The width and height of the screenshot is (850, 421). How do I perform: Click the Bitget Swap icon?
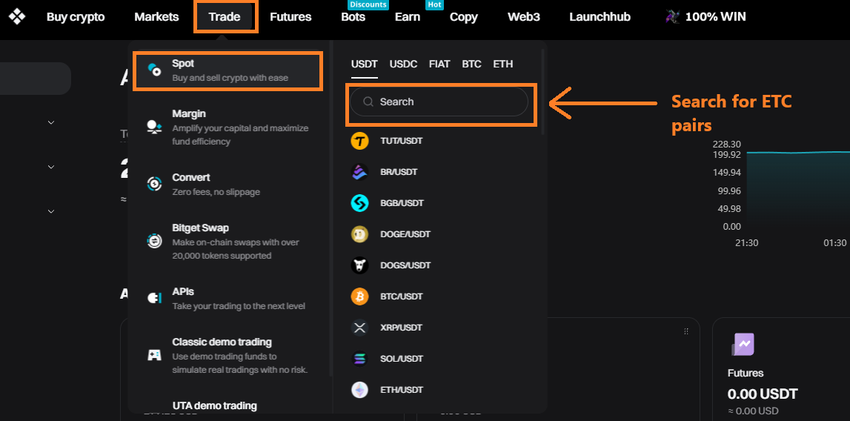pos(154,241)
